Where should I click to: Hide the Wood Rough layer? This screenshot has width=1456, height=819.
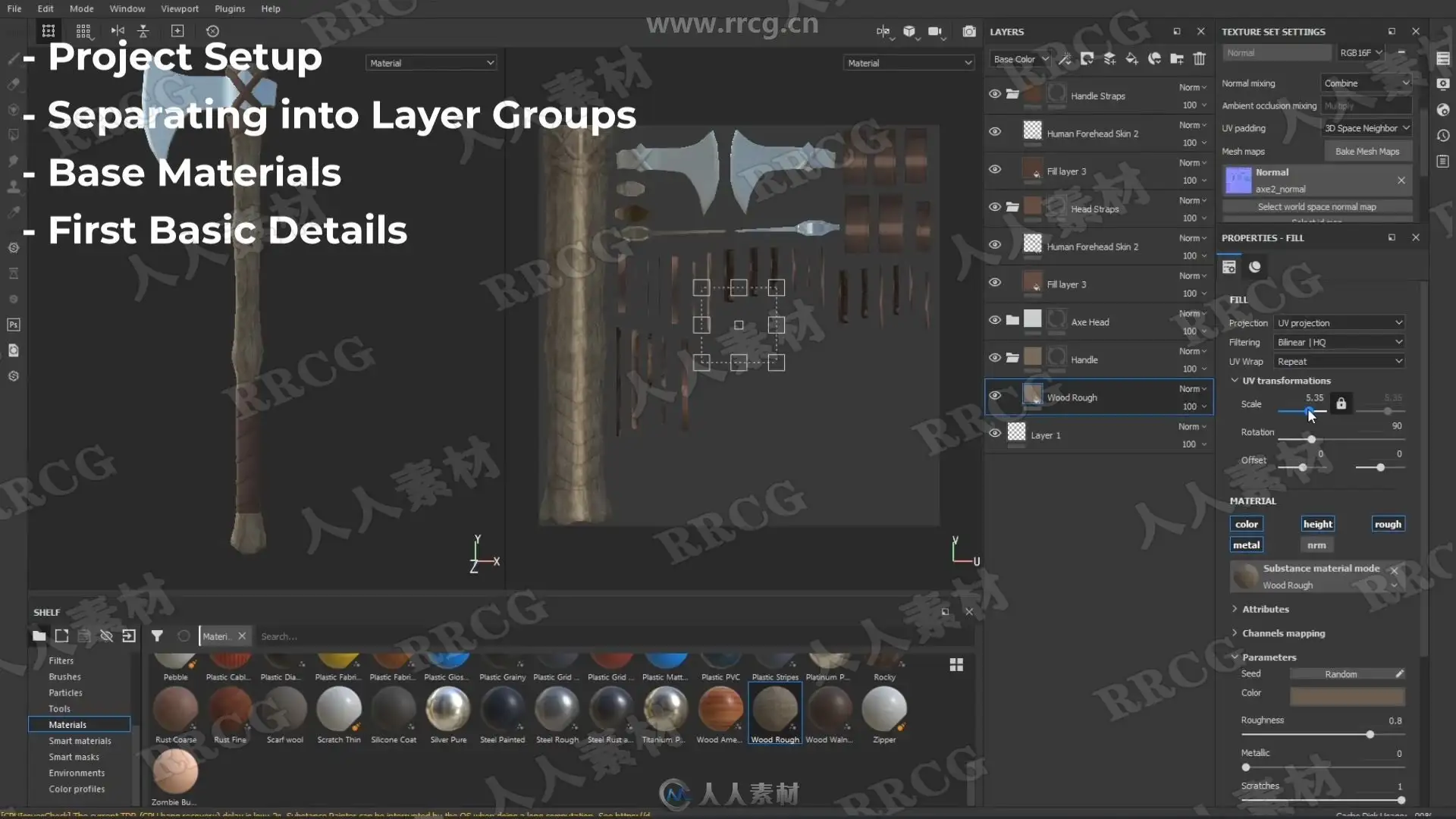click(x=995, y=396)
